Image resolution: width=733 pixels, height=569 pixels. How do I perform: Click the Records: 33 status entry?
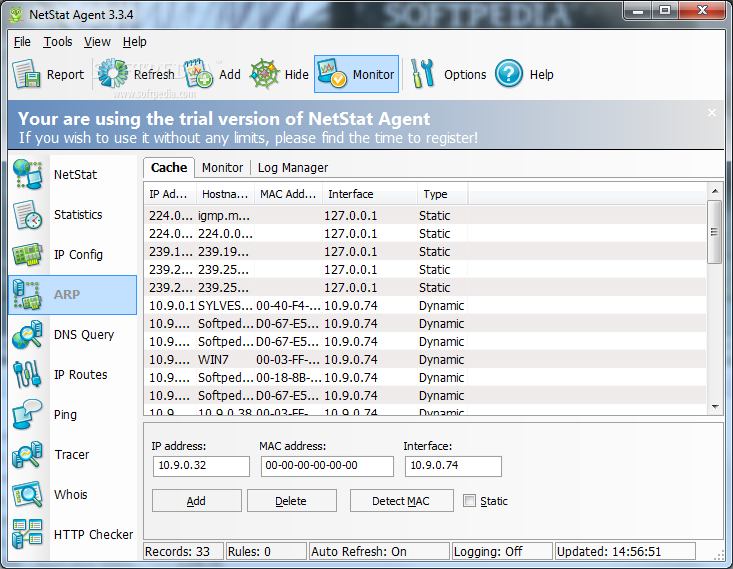pyautogui.click(x=183, y=551)
